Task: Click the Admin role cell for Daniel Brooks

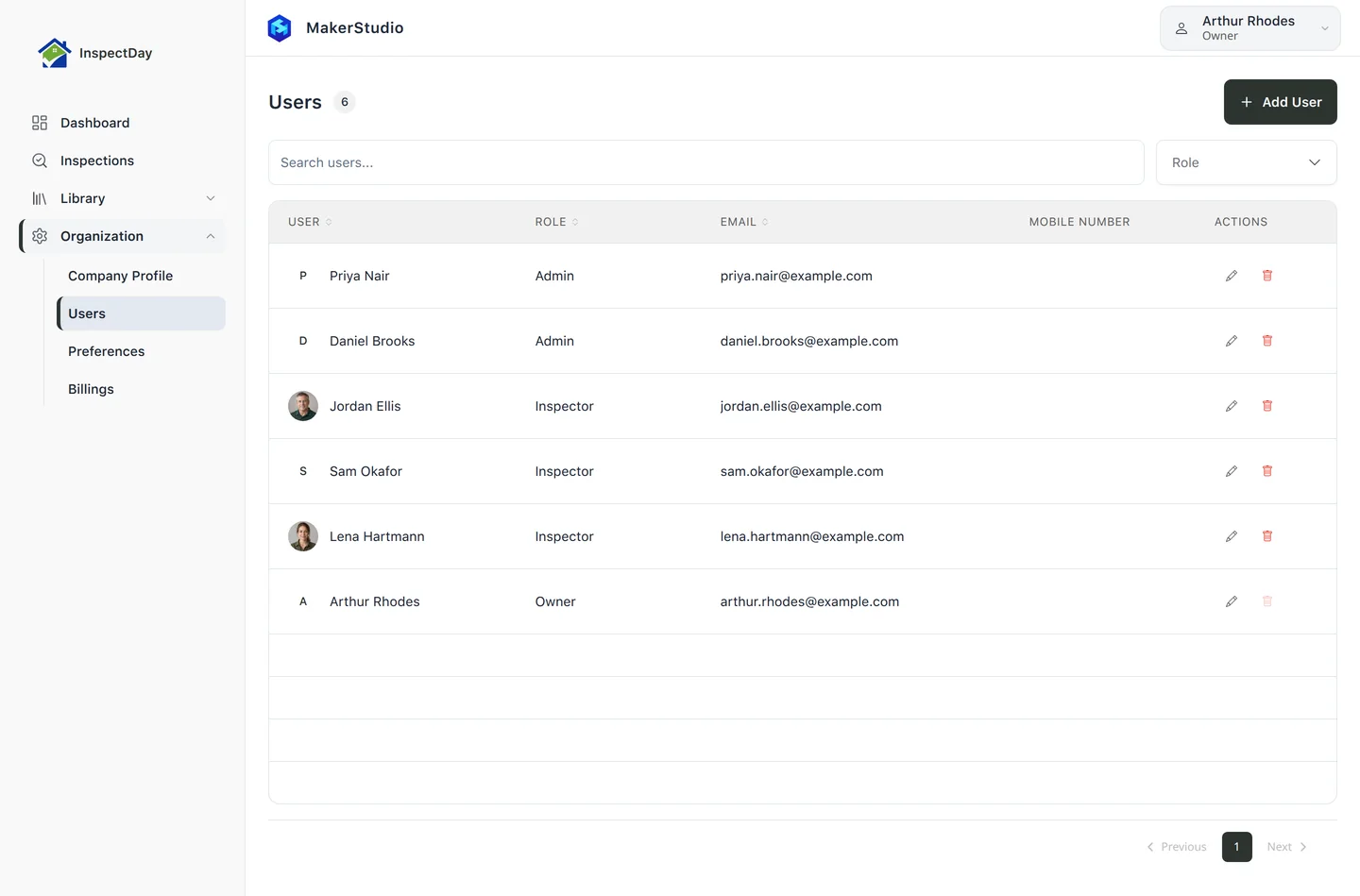Action: (x=554, y=341)
